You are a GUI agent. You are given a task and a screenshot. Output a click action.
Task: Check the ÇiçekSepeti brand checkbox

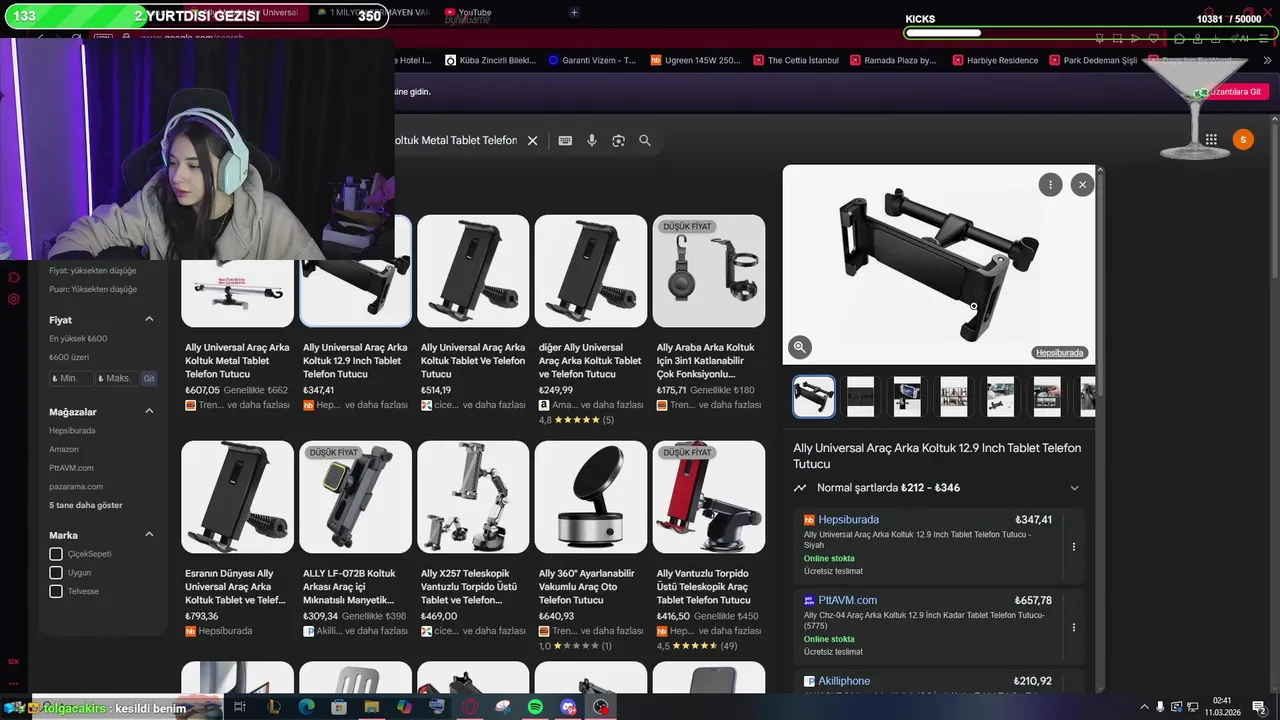pyautogui.click(x=56, y=554)
